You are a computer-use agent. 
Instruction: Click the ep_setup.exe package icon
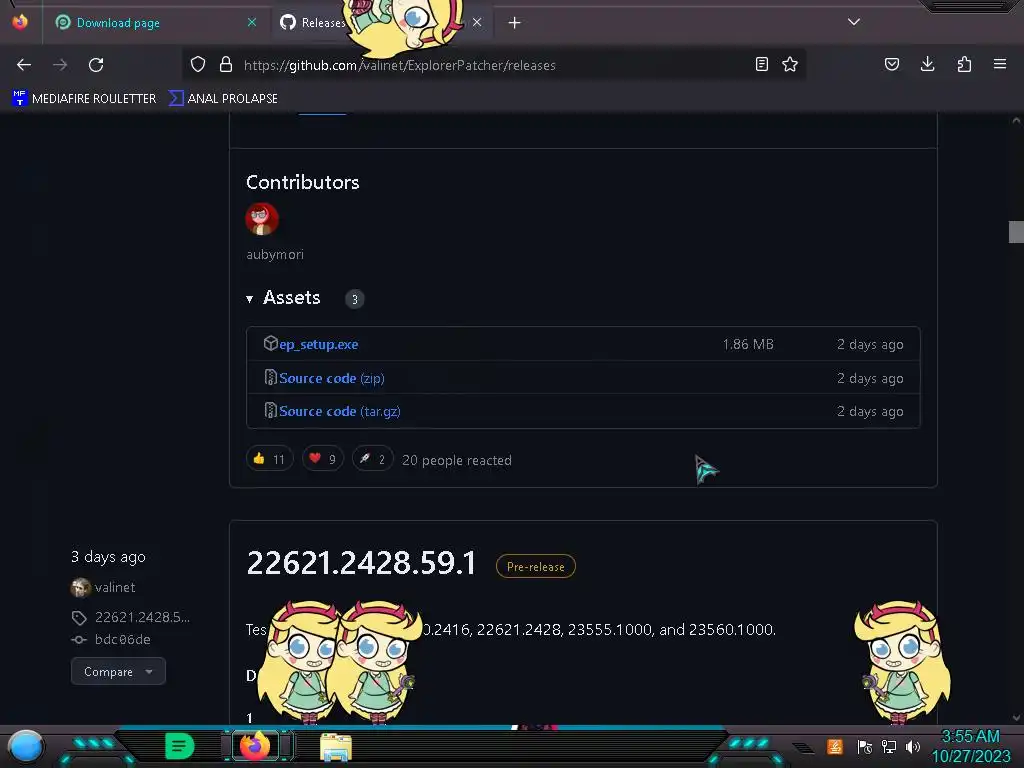pyautogui.click(x=270, y=343)
